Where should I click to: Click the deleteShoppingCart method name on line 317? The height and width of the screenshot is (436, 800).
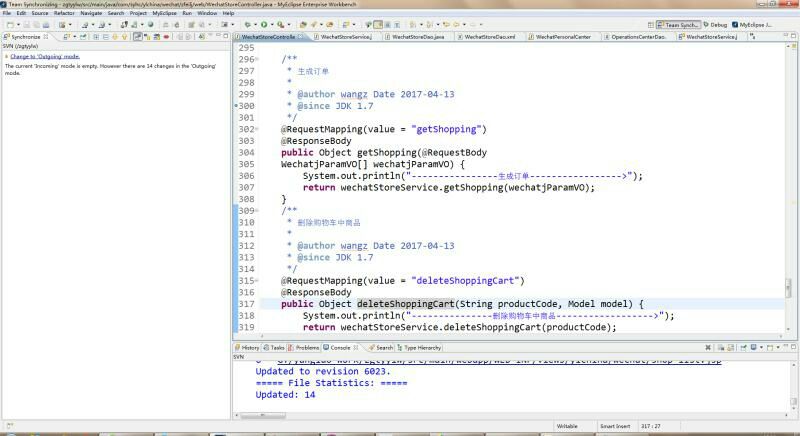(406, 303)
